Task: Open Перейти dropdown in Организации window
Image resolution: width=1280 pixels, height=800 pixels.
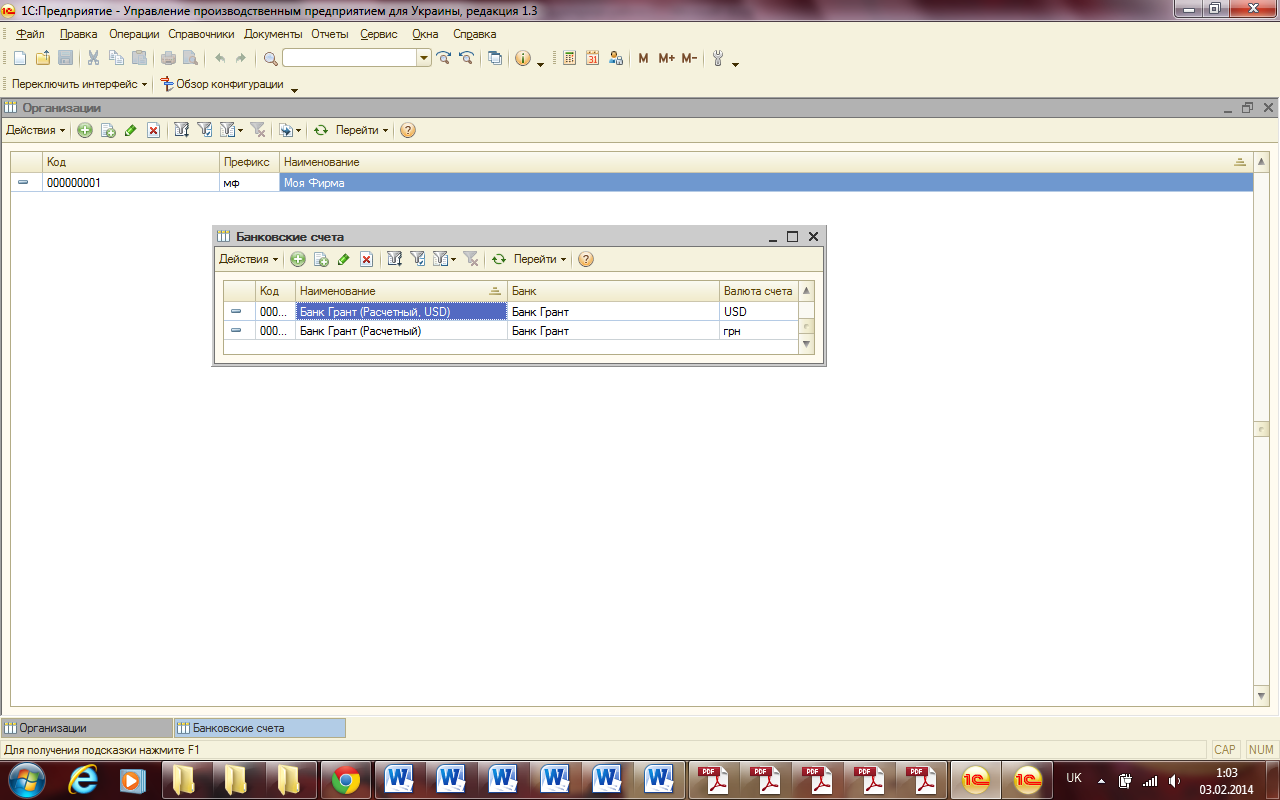Action: pyautogui.click(x=362, y=130)
